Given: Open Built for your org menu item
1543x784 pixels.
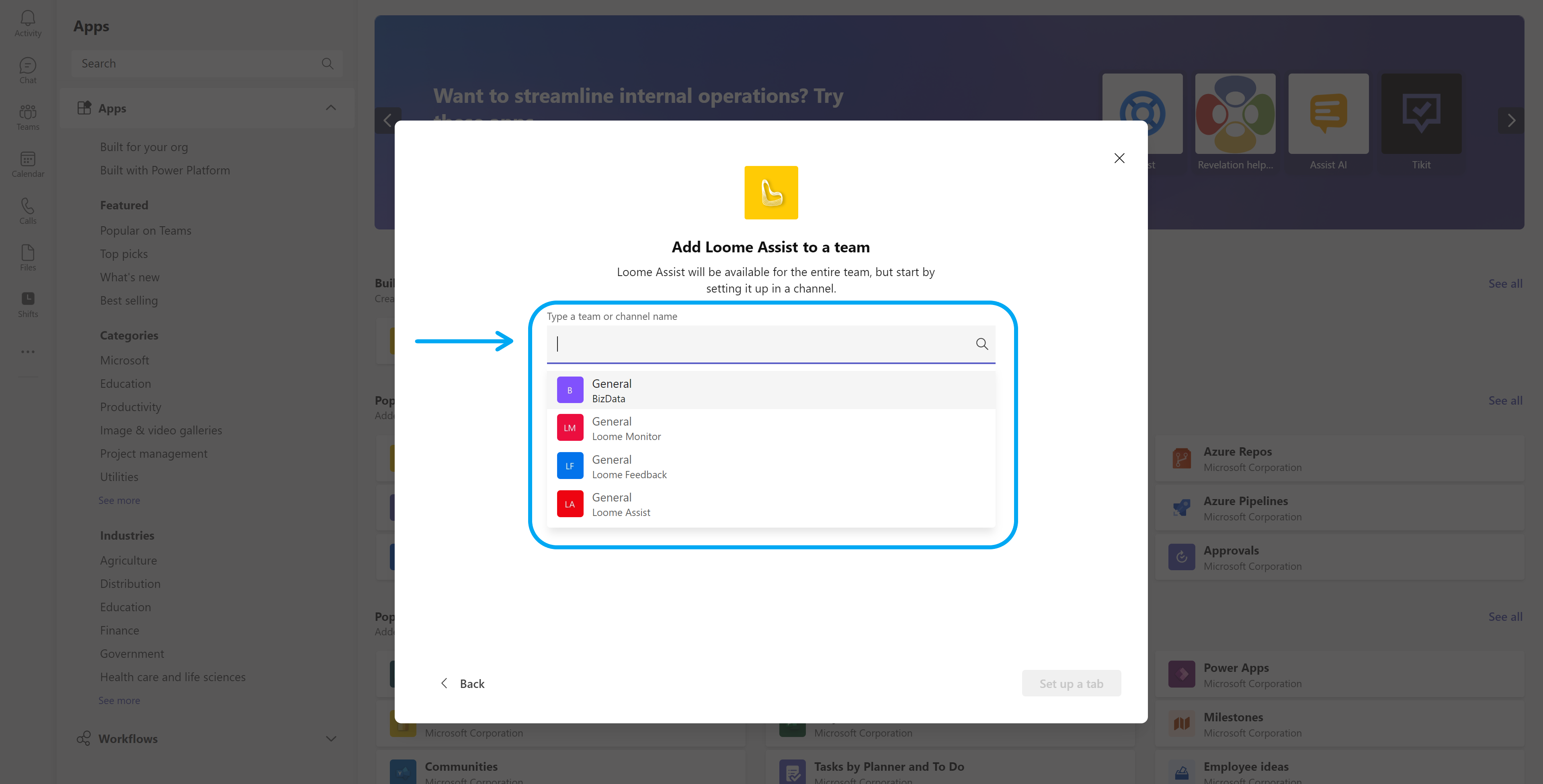Looking at the screenshot, I should tap(143, 146).
